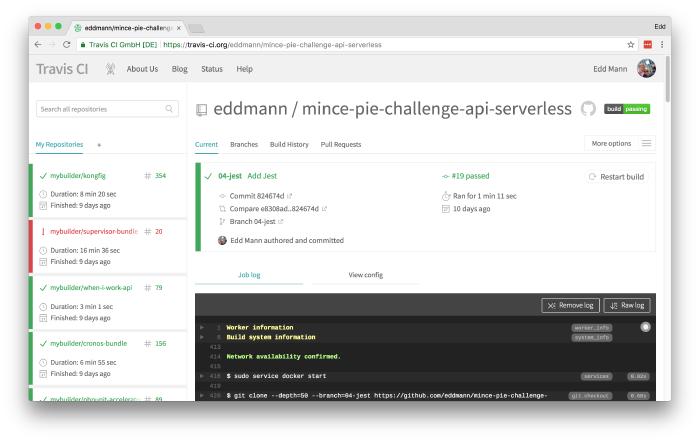Screen dimensions: 700x442
Task: Open the #19 passed build link
Action: (470, 176)
